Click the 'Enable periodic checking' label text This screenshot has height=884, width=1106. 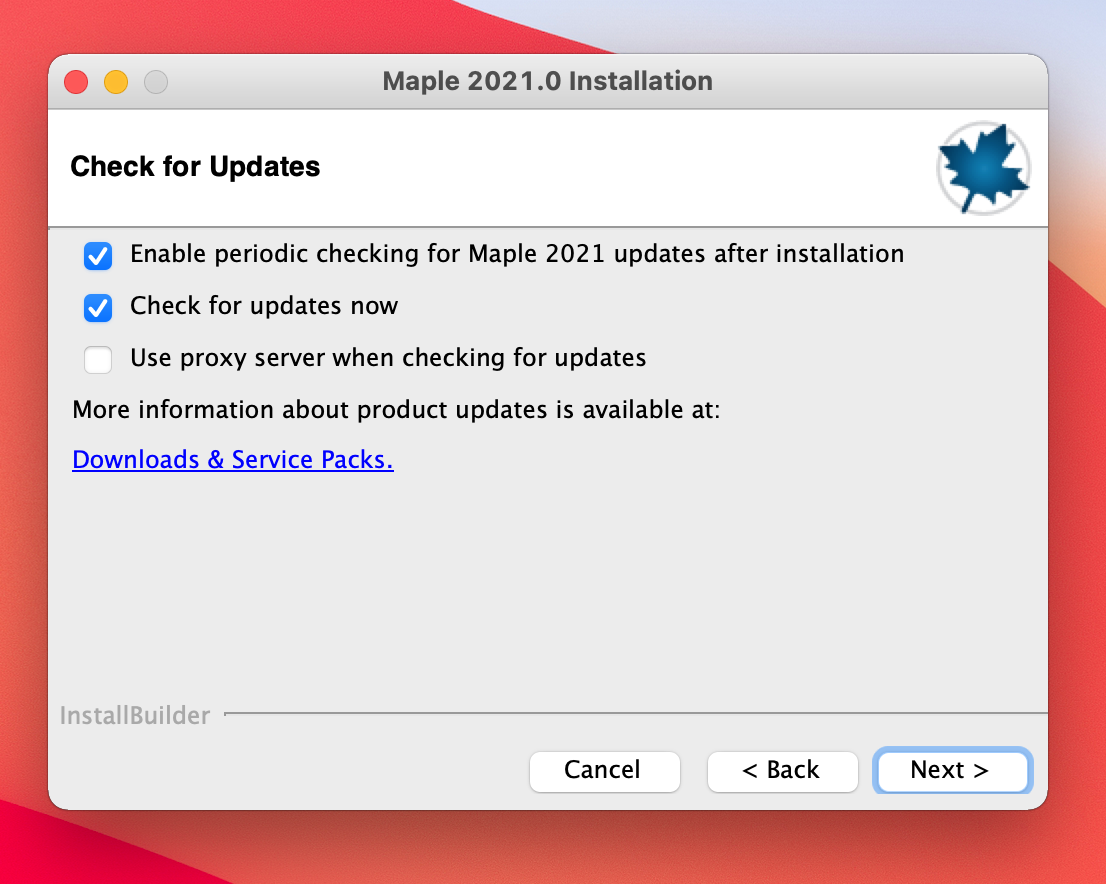517,254
